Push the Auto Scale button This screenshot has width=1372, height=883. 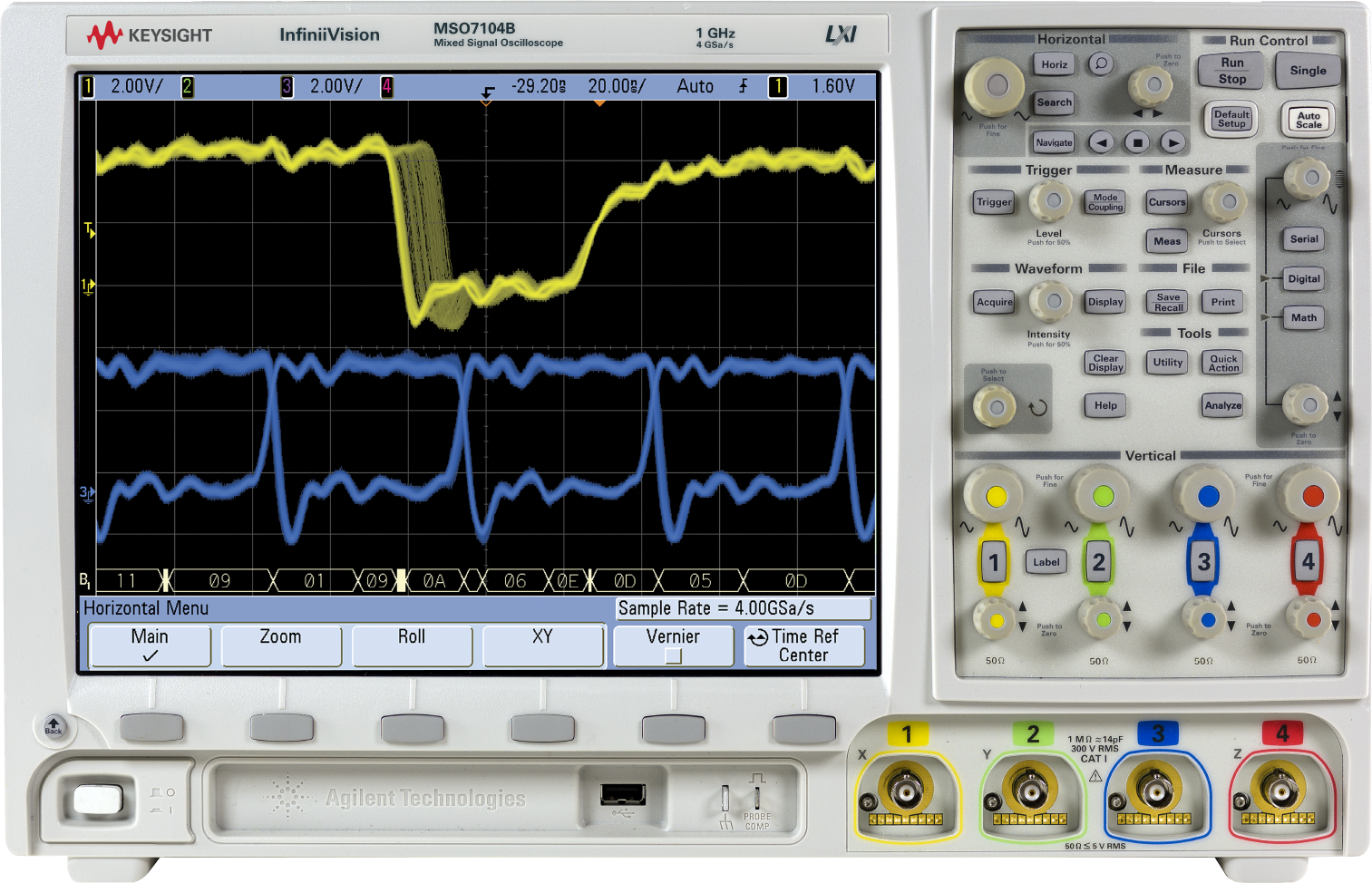click(1308, 119)
